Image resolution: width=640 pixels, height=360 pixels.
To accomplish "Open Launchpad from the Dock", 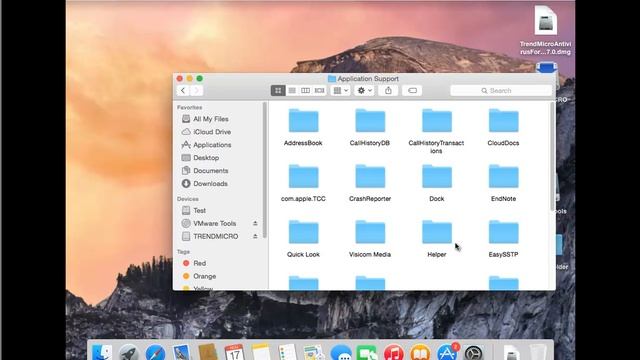I will [129, 352].
